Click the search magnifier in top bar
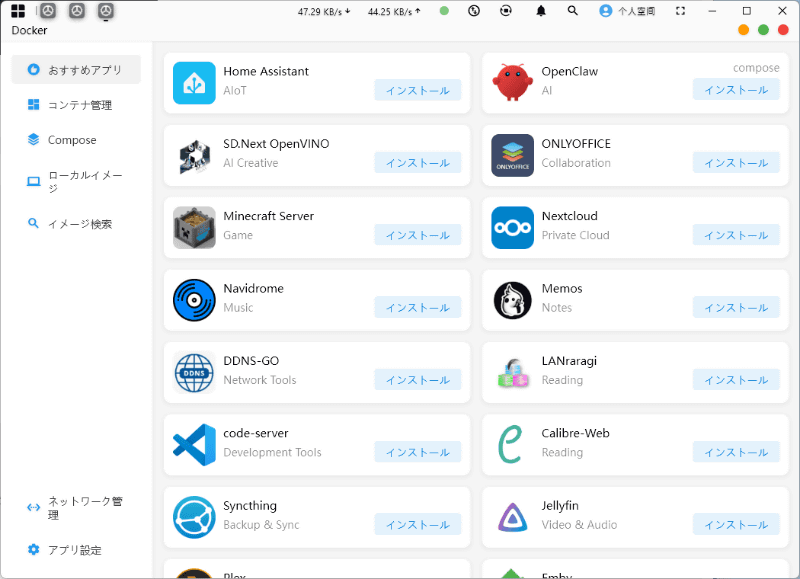The width and height of the screenshot is (800, 579). [x=572, y=11]
